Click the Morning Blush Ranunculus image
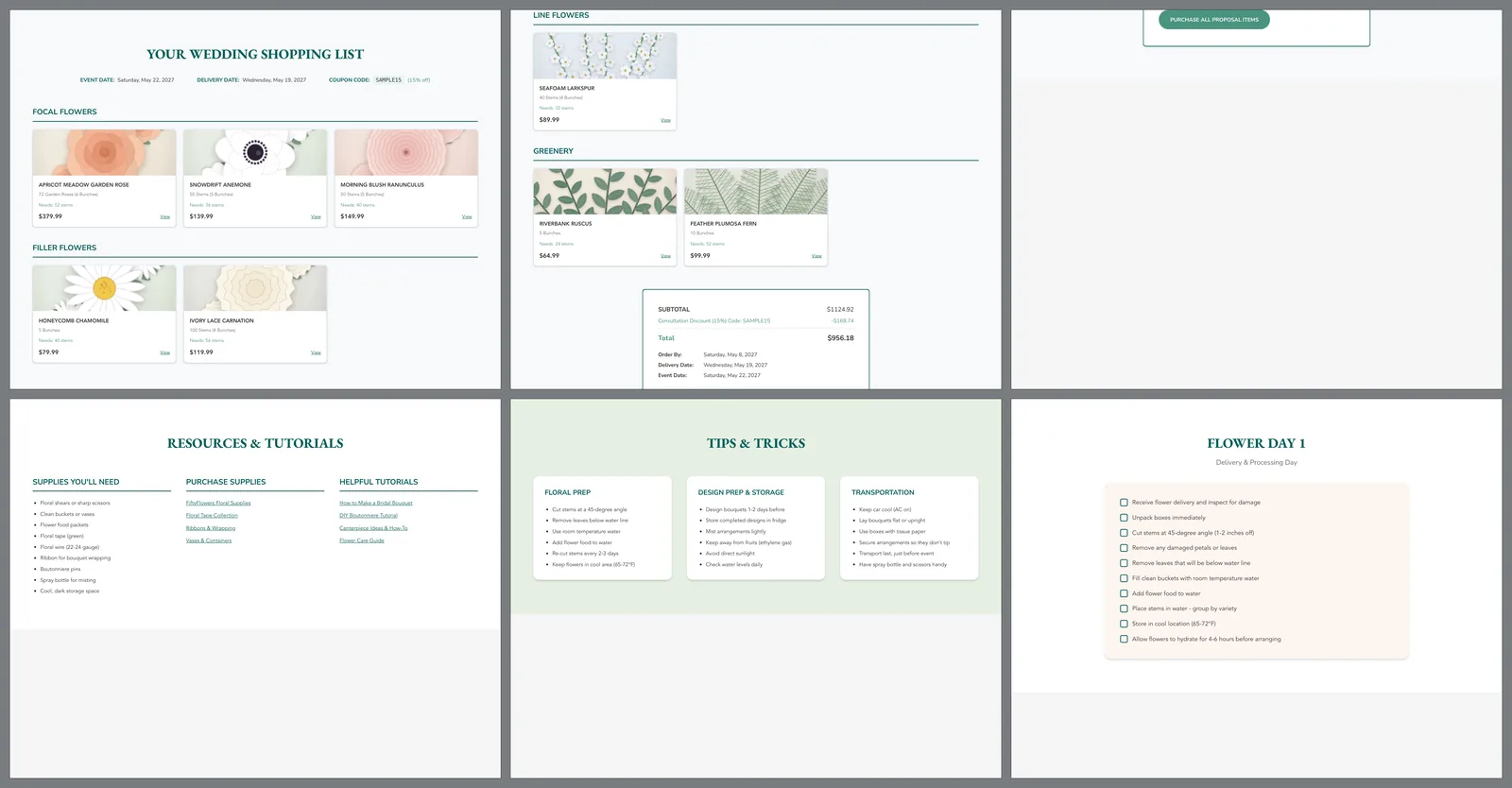 pyautogui.click(x=406, y=152)
